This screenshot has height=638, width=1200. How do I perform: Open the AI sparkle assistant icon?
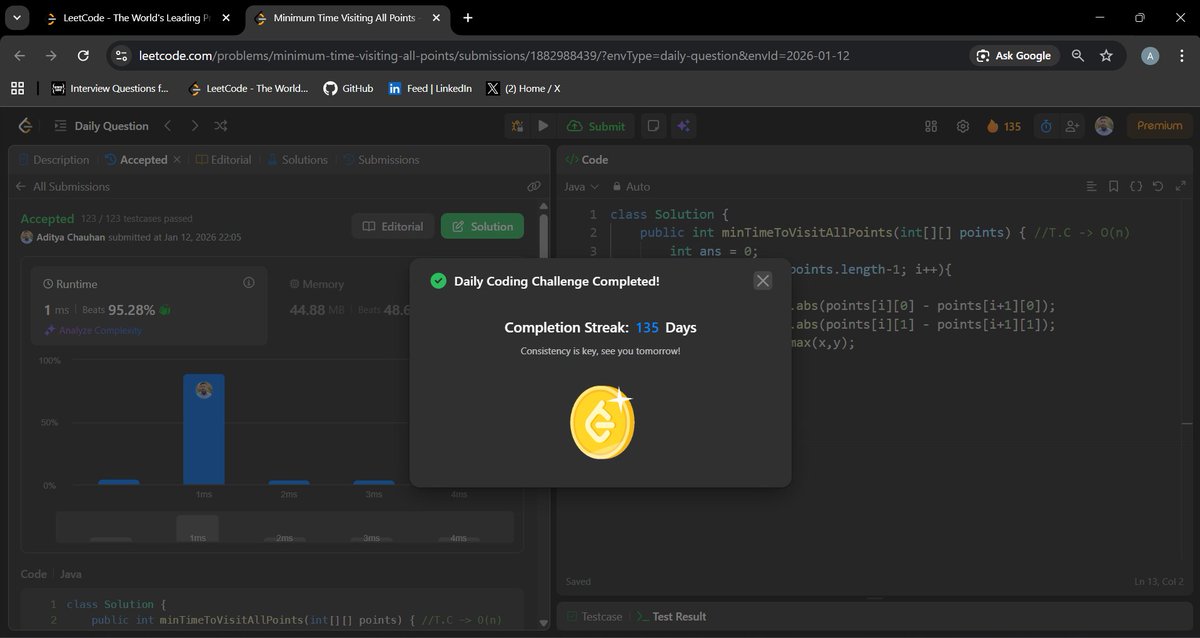(x=684, y=126)
